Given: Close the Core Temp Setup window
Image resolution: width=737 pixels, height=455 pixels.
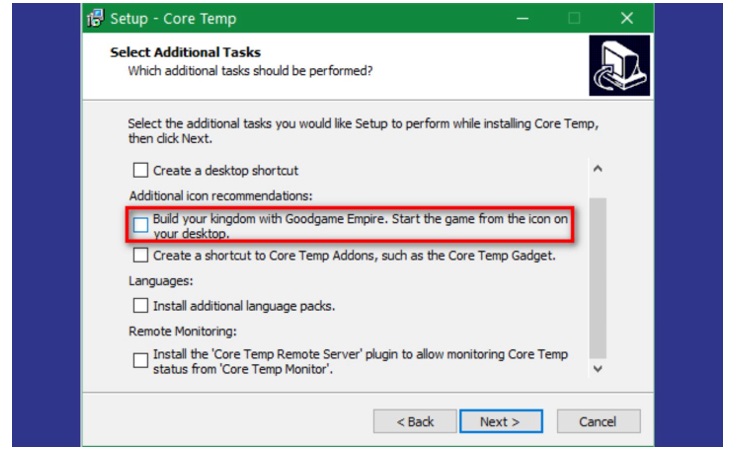Looking at the screenshot, I should (627, 18).
